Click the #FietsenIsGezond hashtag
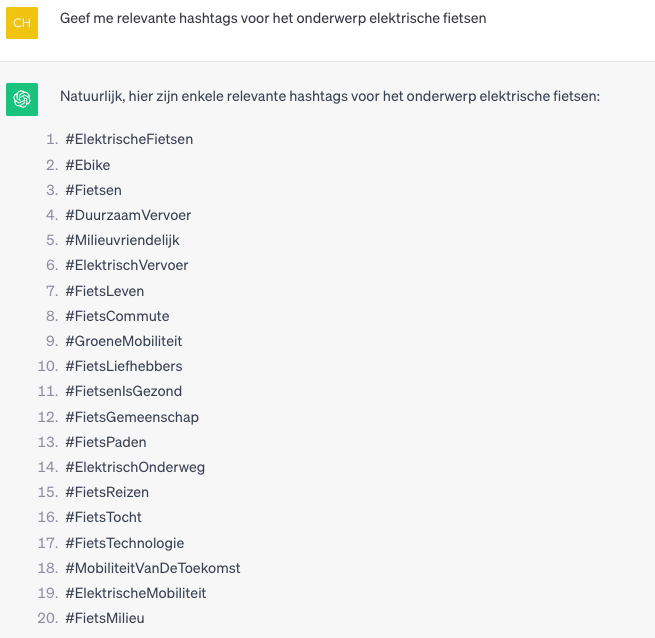Image resolution: width=655 pixels, height=638 pixels. click(124, 391)
